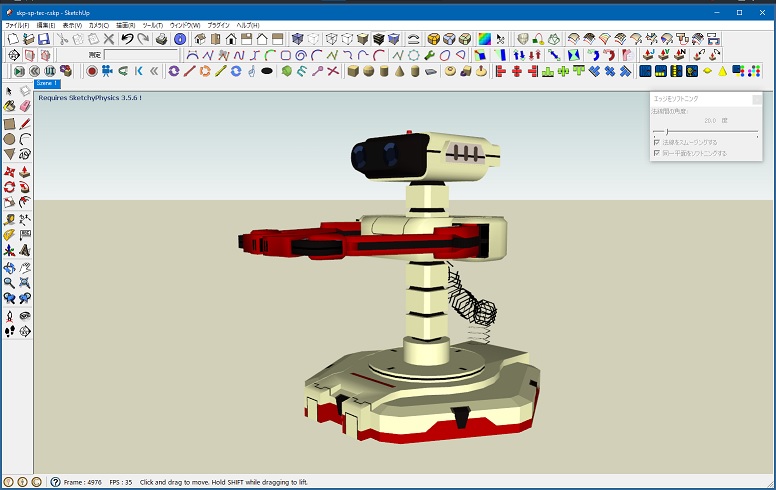This screenshot has height=490, width=776.
Task: Click the angle slider in Soften Edges
Action: (667, 131)
